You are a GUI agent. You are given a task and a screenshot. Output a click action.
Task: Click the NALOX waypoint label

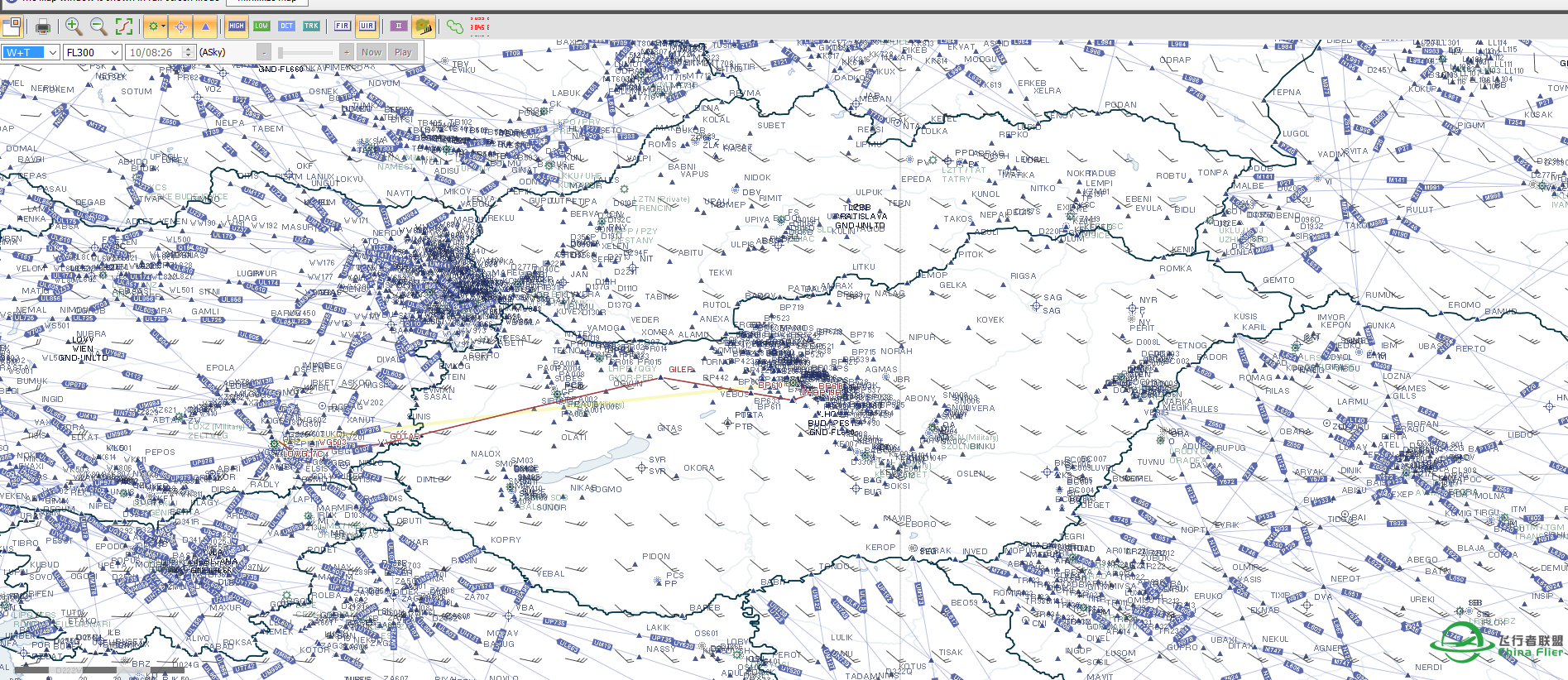coord(486,454)
